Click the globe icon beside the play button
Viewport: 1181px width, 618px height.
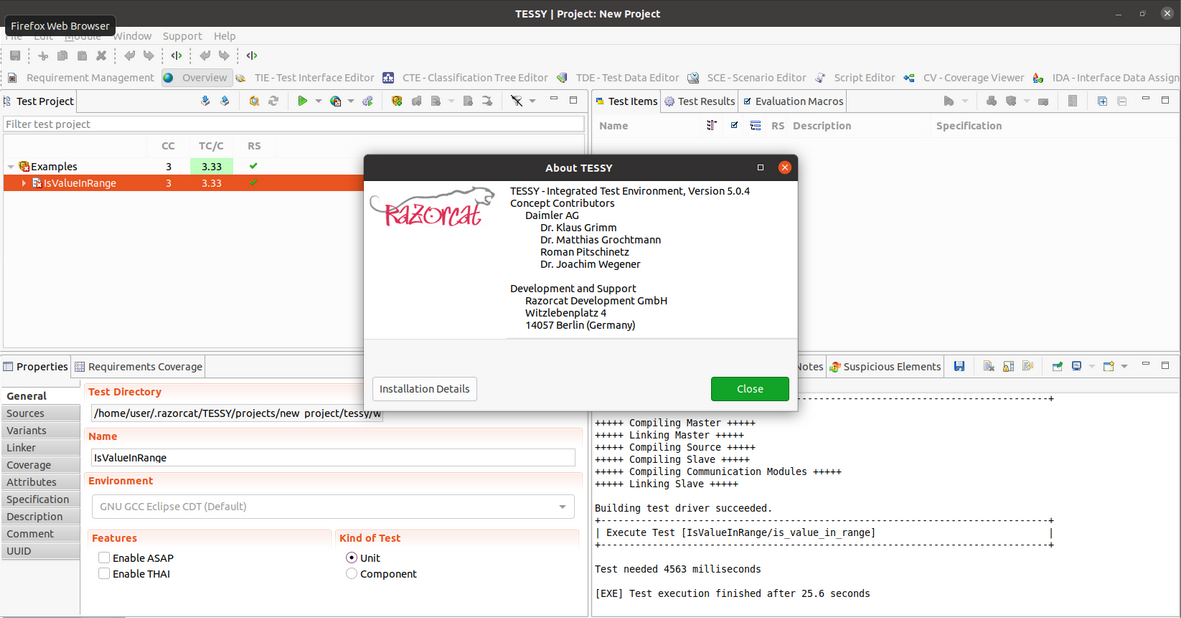[335, 101]
